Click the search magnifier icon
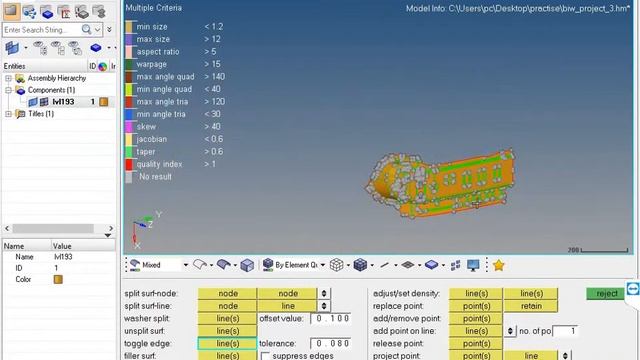Viewport: 640px width, 360px height. tap(86, 29)
